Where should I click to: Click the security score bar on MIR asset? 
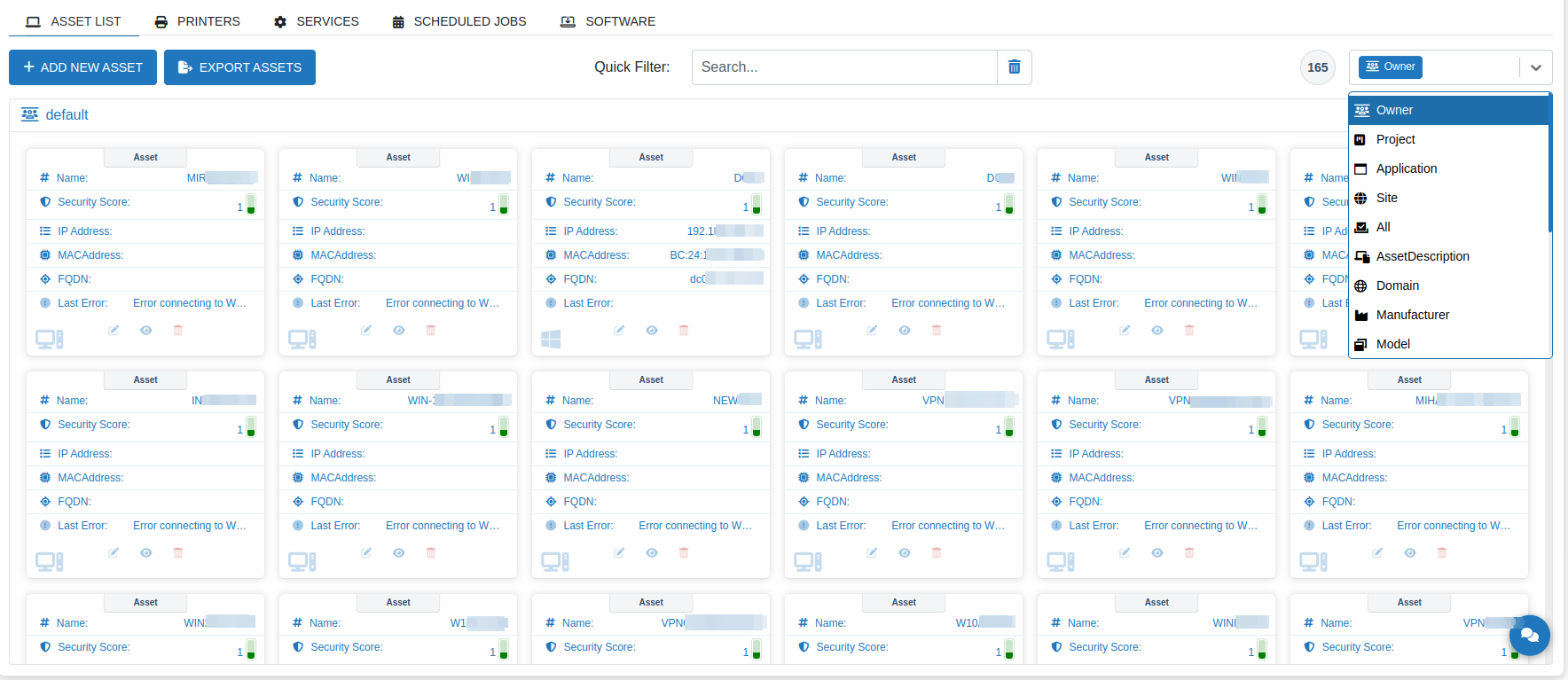pos(251,205)
